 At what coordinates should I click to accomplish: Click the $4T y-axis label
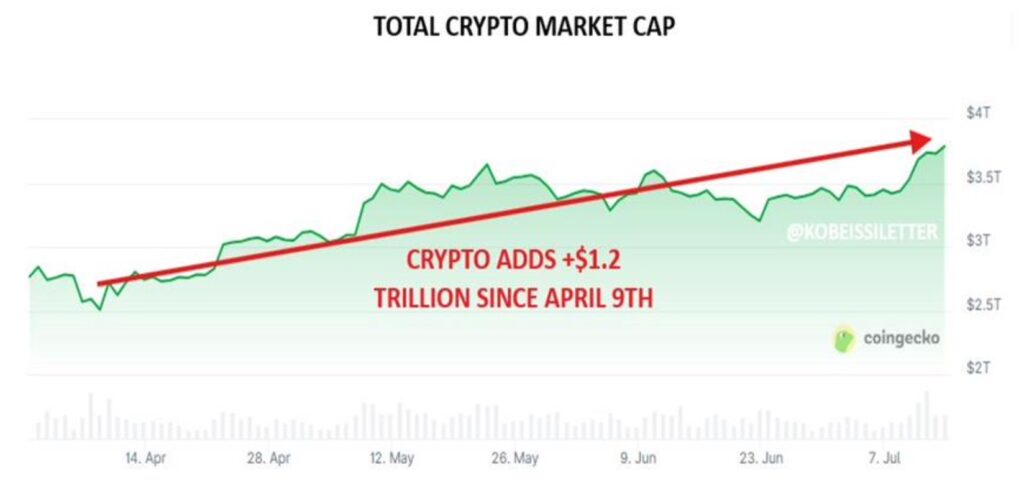point(978,113)
